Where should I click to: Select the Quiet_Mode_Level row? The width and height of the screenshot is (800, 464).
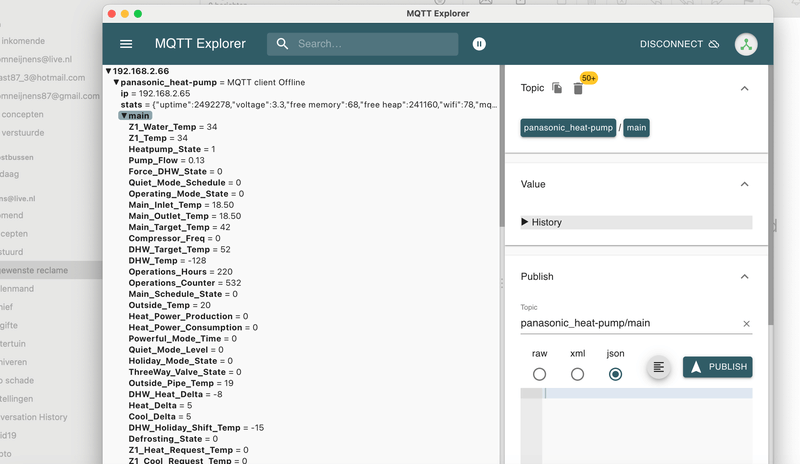point(176,350)
